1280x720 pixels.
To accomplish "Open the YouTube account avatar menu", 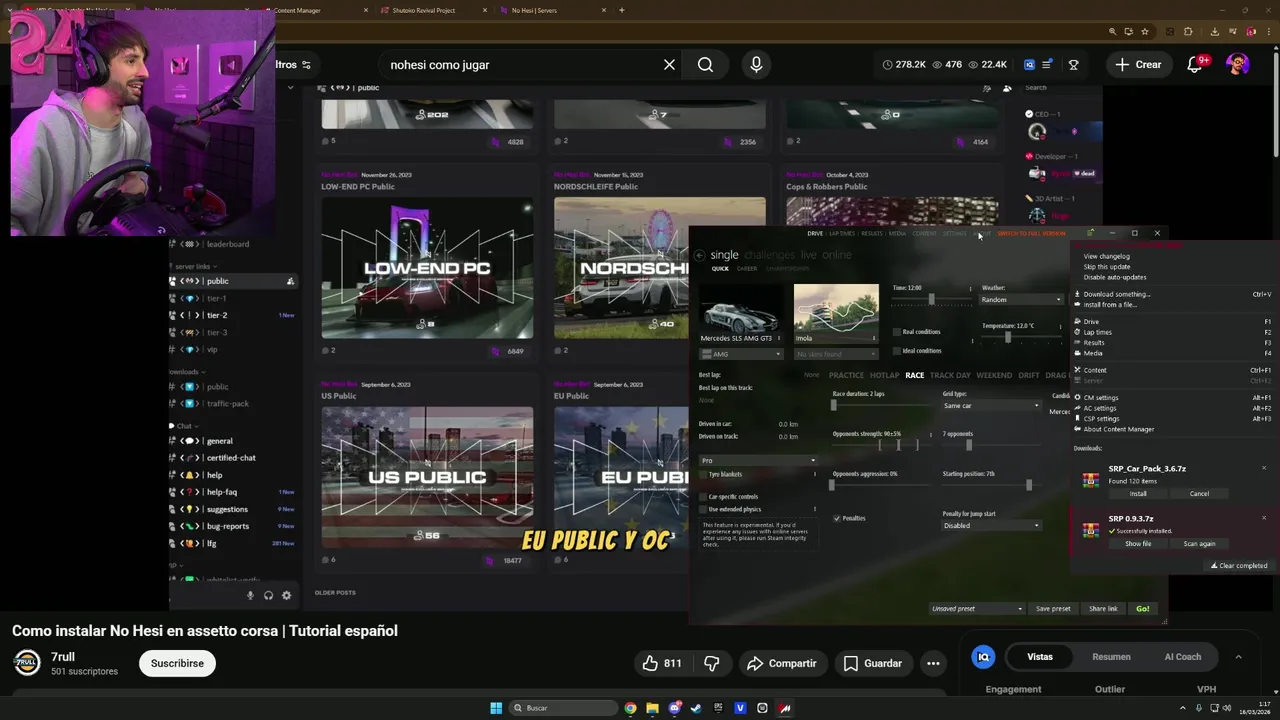I will 1237,65.
